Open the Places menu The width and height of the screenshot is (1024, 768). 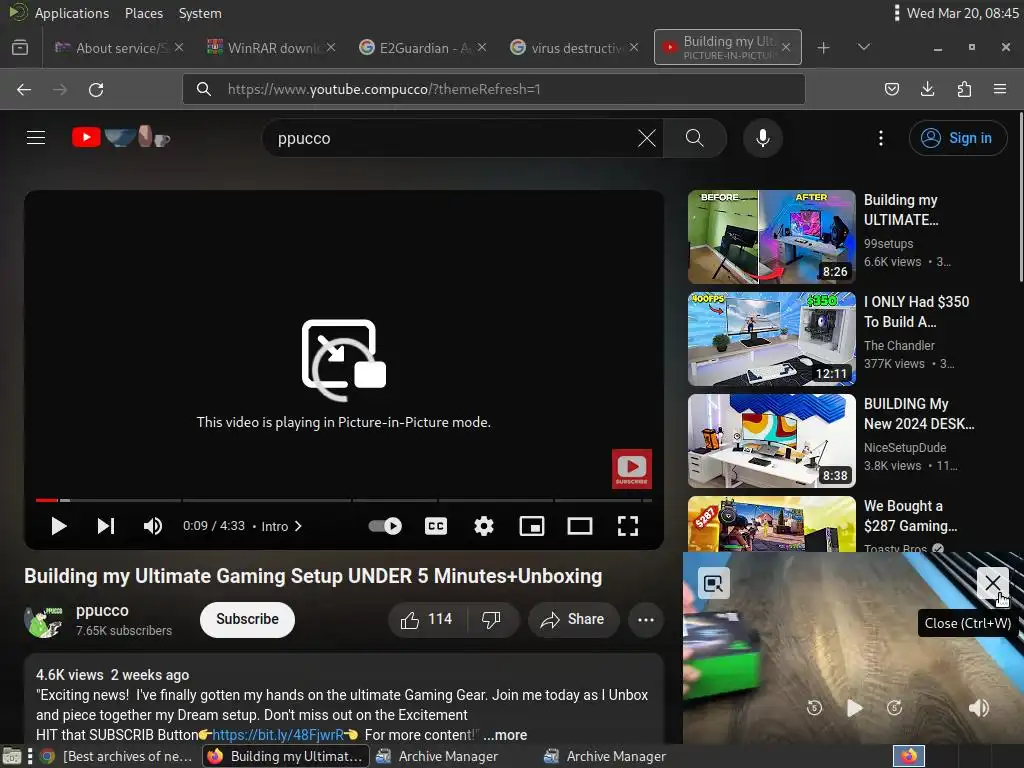click(144, 13)
